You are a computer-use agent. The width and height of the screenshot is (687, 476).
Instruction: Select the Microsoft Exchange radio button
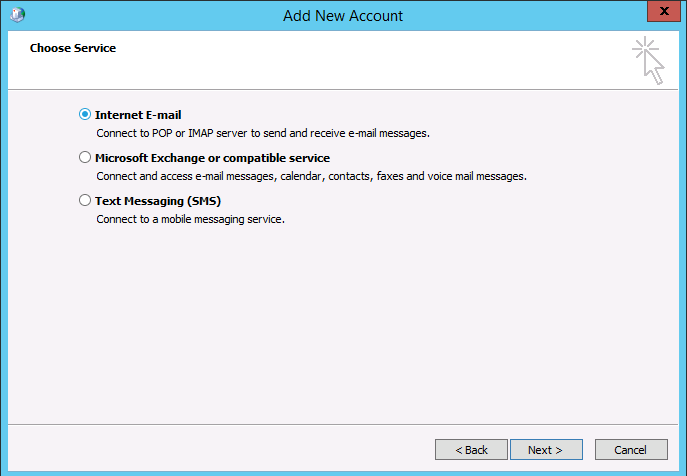[x=85, y=157]
